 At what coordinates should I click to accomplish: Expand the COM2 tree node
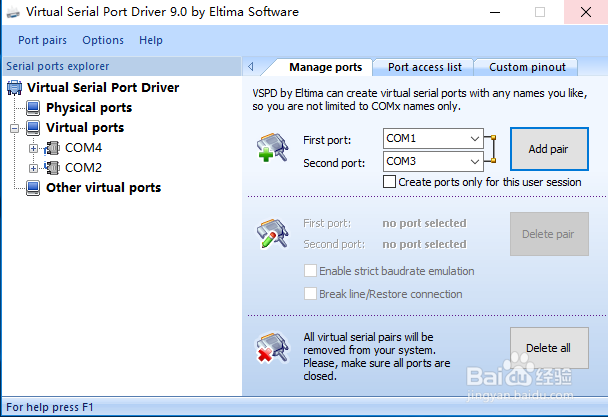[x=33, y=168]
